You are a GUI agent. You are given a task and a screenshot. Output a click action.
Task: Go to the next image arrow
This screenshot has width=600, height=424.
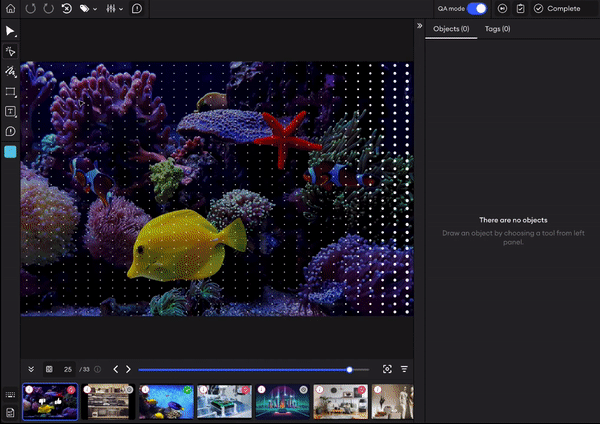coord(128,369)
